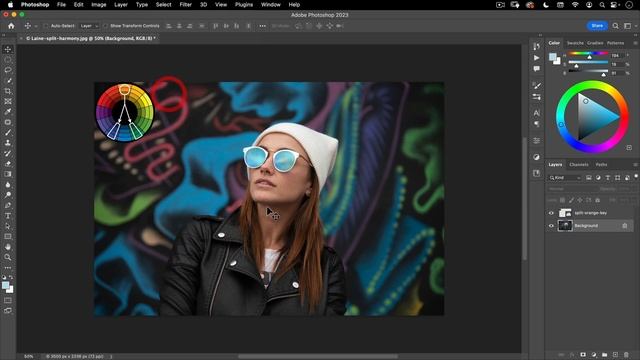Viewport: 640px width, 360px height.
Task: Select the Hand tool
Action: pos(8,247)
